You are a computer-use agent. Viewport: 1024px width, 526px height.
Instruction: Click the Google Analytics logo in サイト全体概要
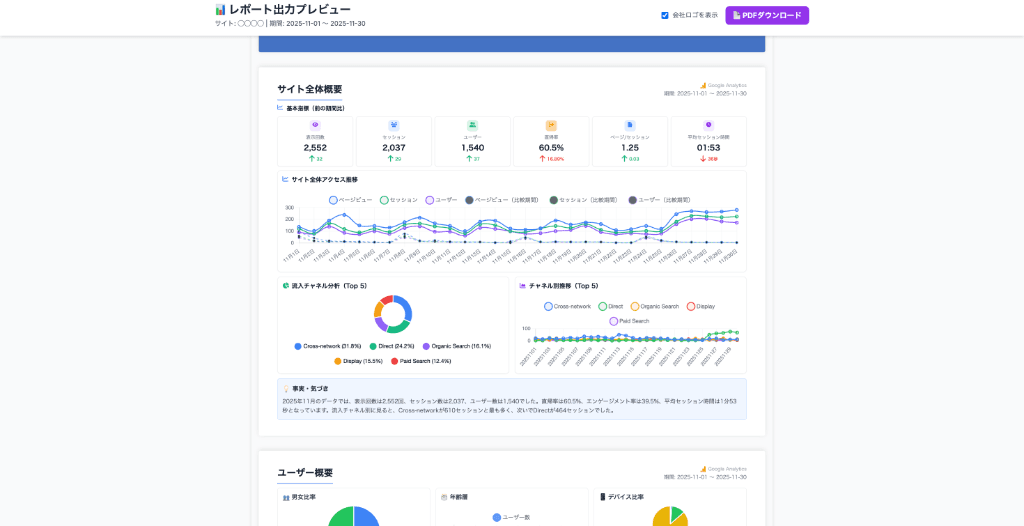tap(703, 85)
